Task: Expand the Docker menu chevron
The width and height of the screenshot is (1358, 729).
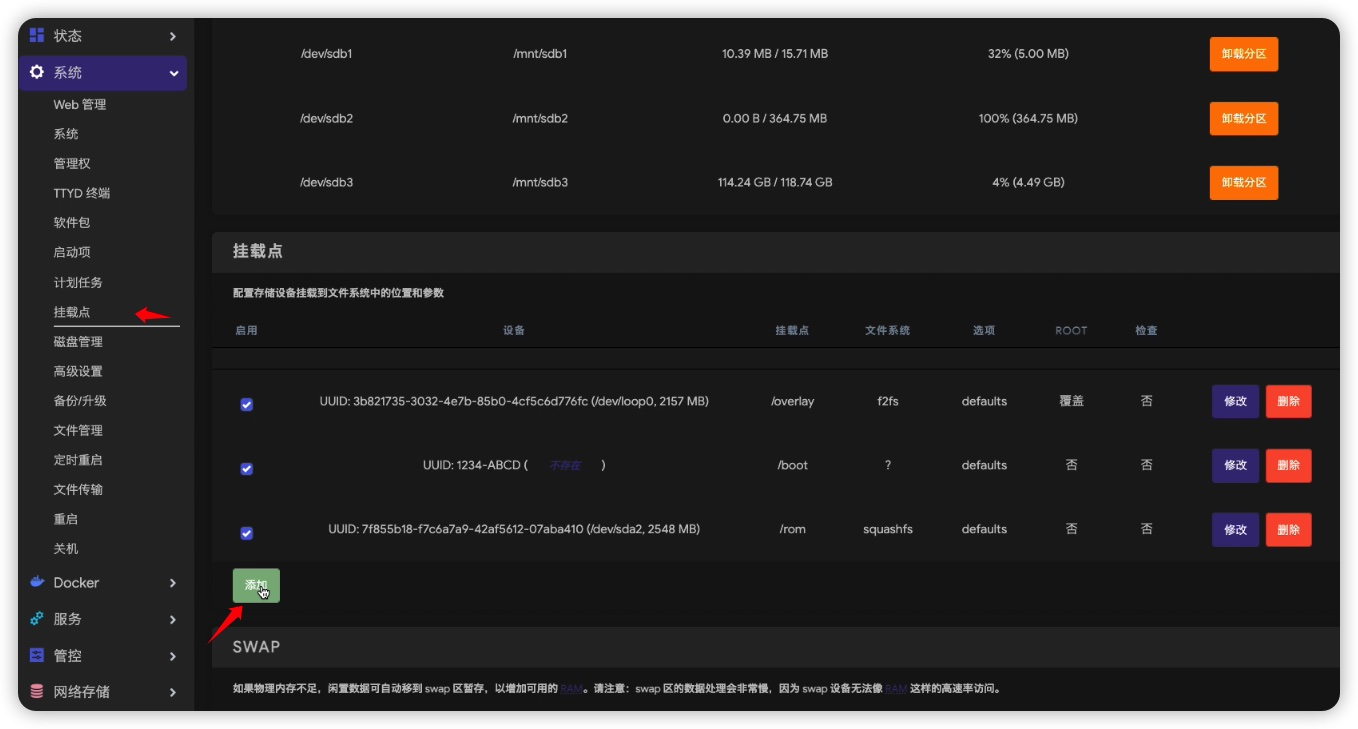Action: [x=172, y=583]
